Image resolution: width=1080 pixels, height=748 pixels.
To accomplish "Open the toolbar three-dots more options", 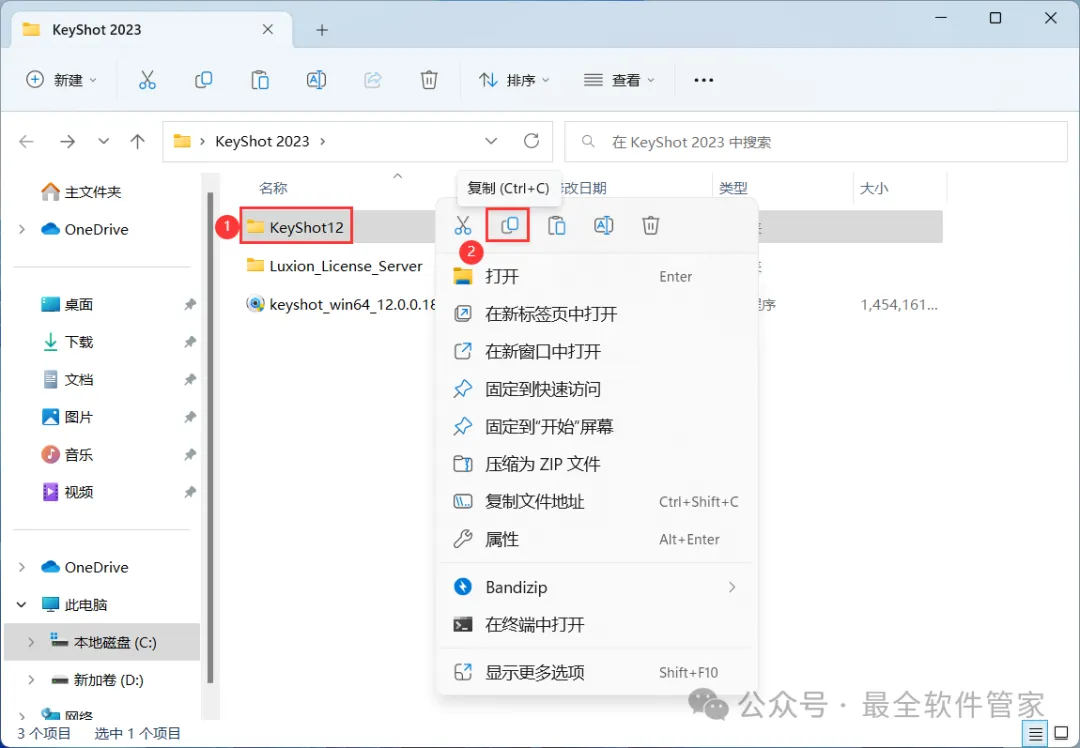I will pyautogui.click(x=703, y=80).
